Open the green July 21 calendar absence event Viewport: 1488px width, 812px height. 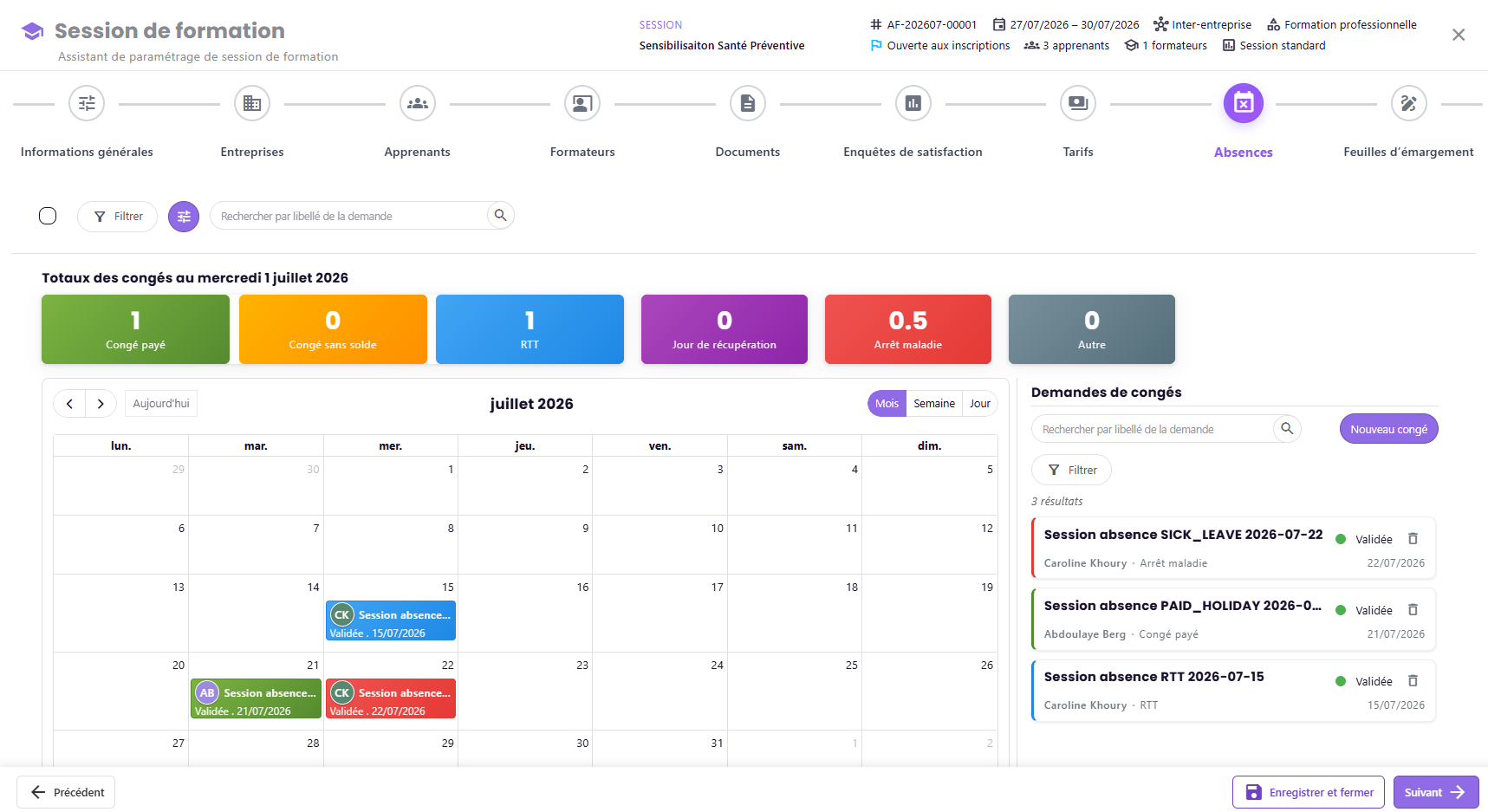[256, 699]
